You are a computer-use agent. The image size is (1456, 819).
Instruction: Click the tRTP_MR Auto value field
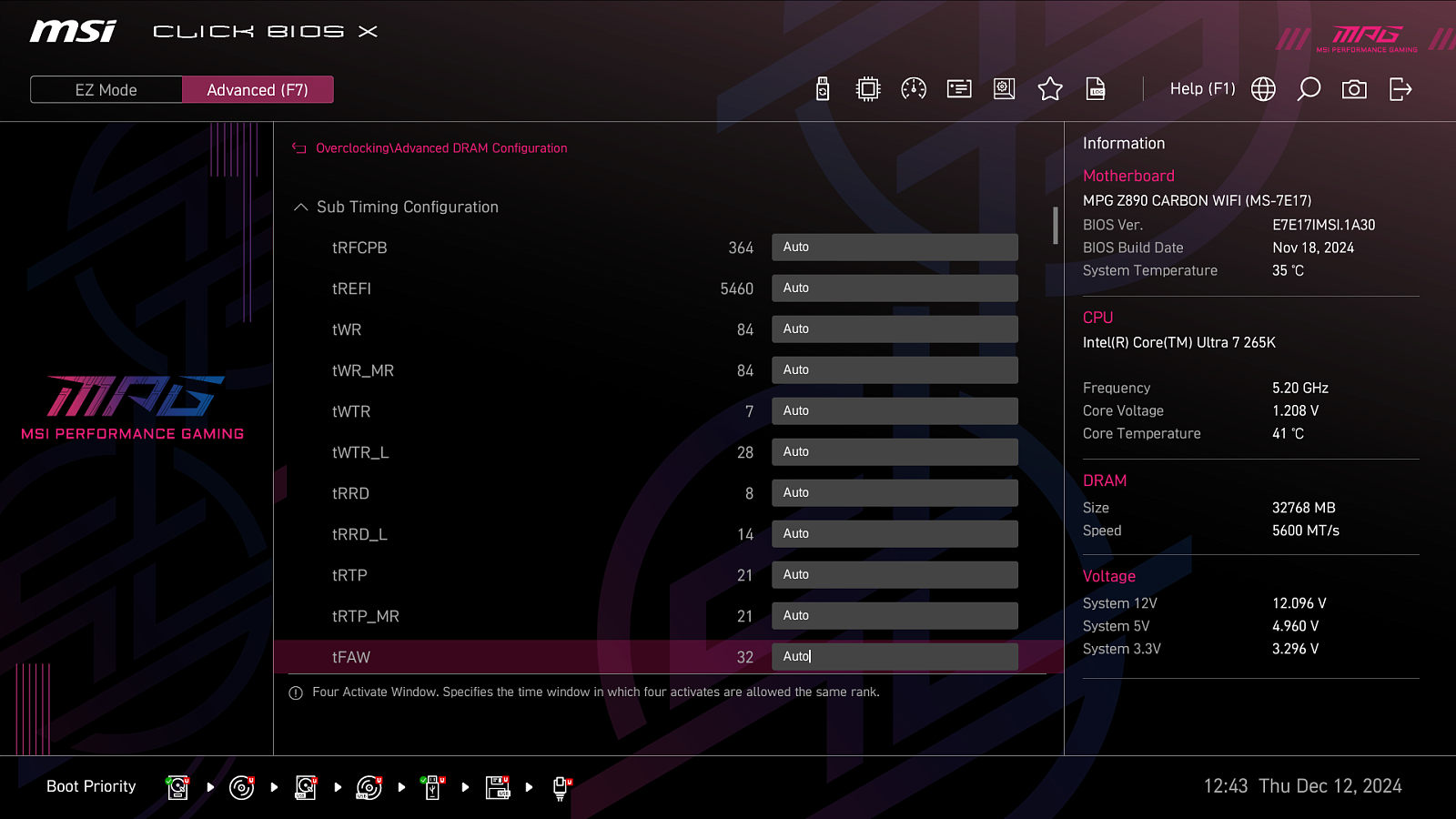point(895,616)
